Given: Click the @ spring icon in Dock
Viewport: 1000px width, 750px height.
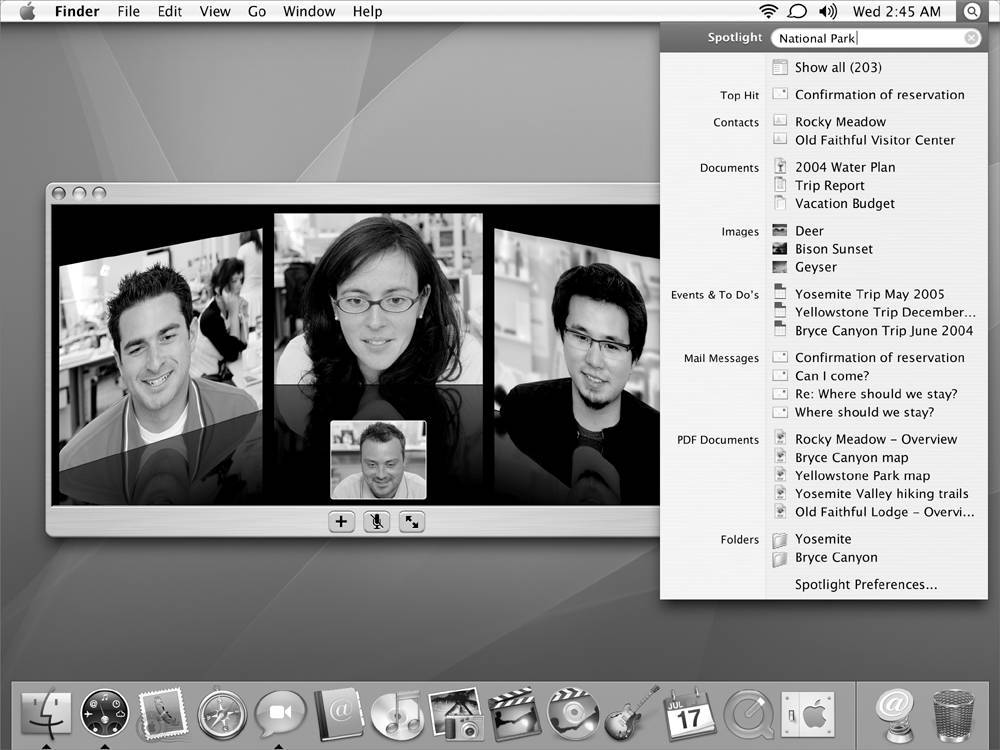Looking at the screenshot, I should point(894,714).
